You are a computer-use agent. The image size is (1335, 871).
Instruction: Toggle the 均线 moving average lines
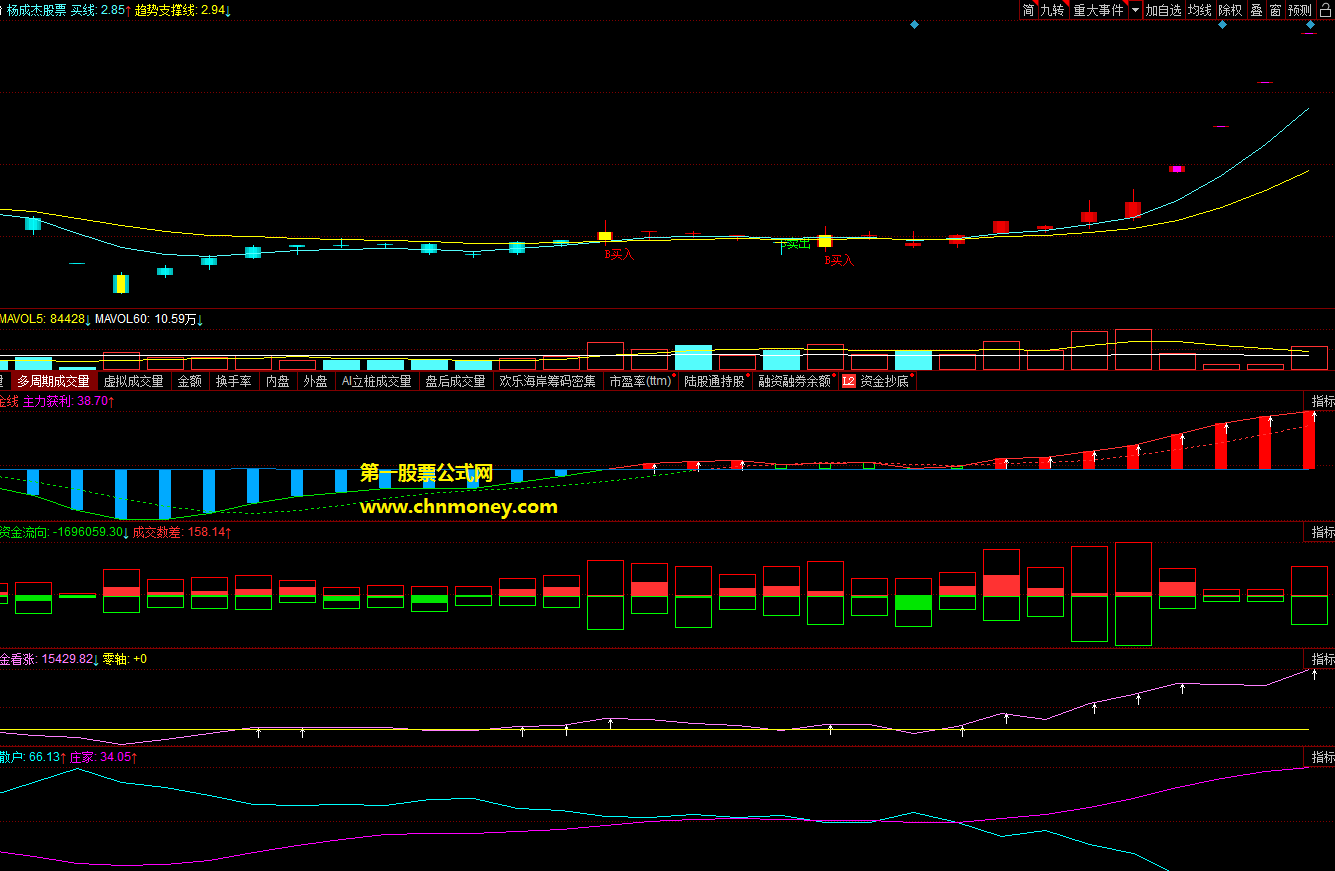pos(1199,10)
